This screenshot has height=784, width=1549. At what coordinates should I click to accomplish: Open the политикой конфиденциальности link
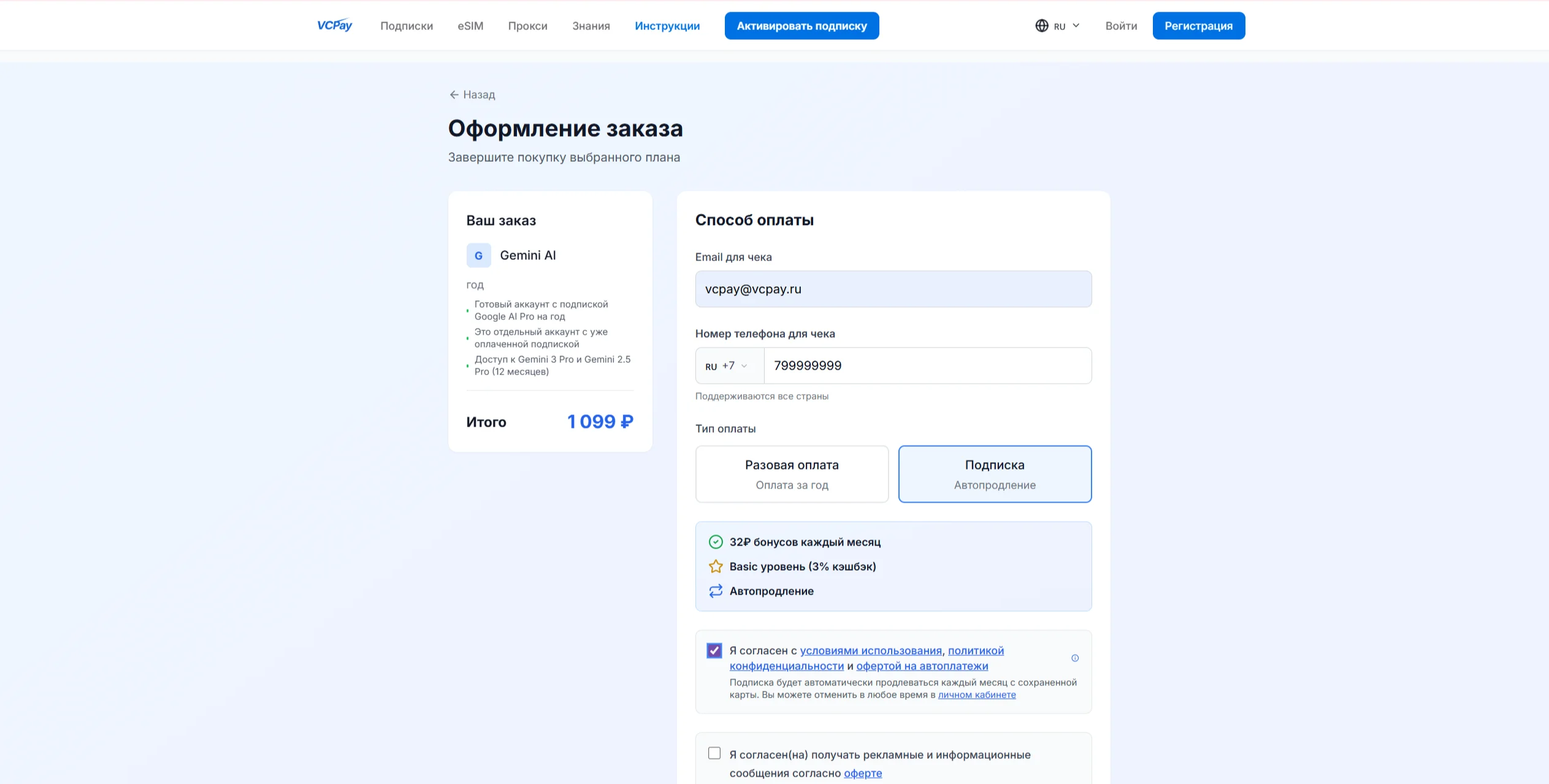[x=976, y=650]
